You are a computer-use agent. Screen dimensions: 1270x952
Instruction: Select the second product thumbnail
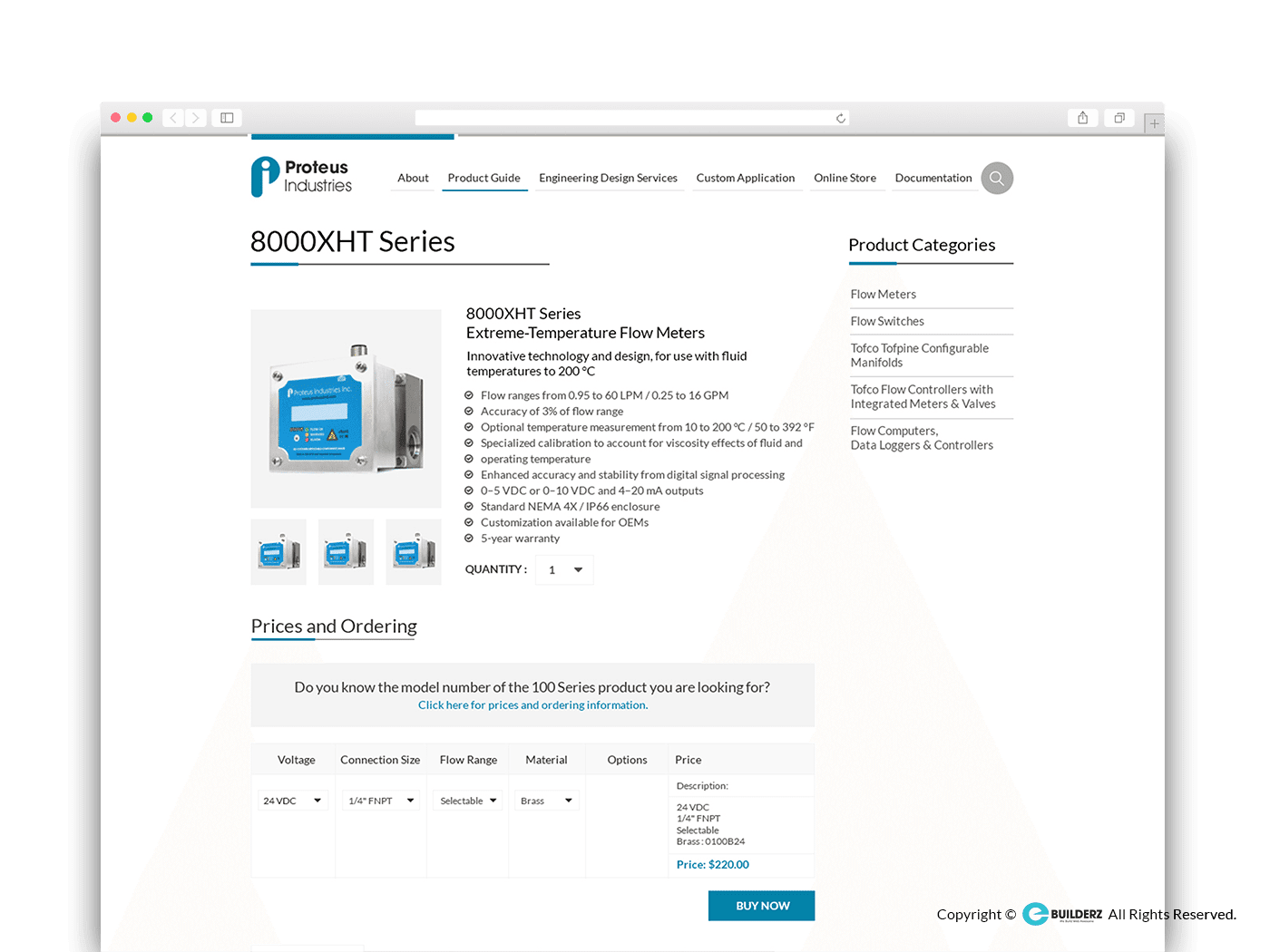pos(346,552)
